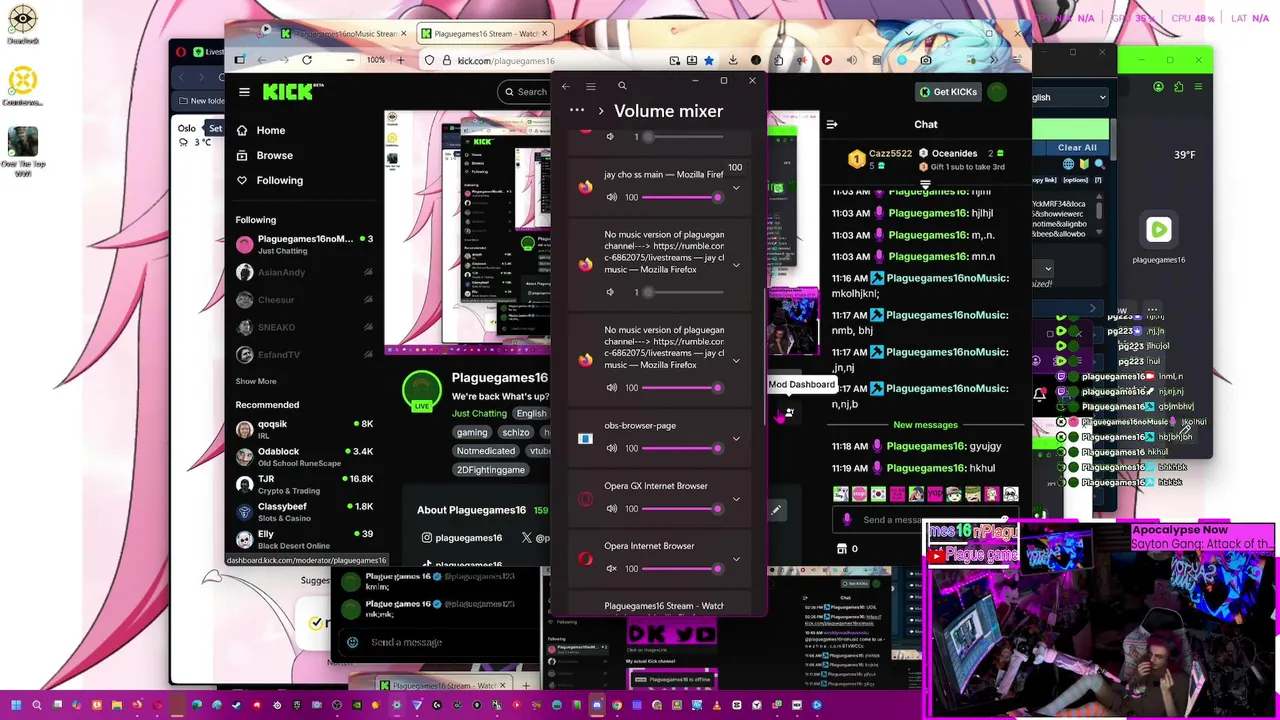Go to Home in Kick sidebar
1280x720 pixels.
[261, 130]
